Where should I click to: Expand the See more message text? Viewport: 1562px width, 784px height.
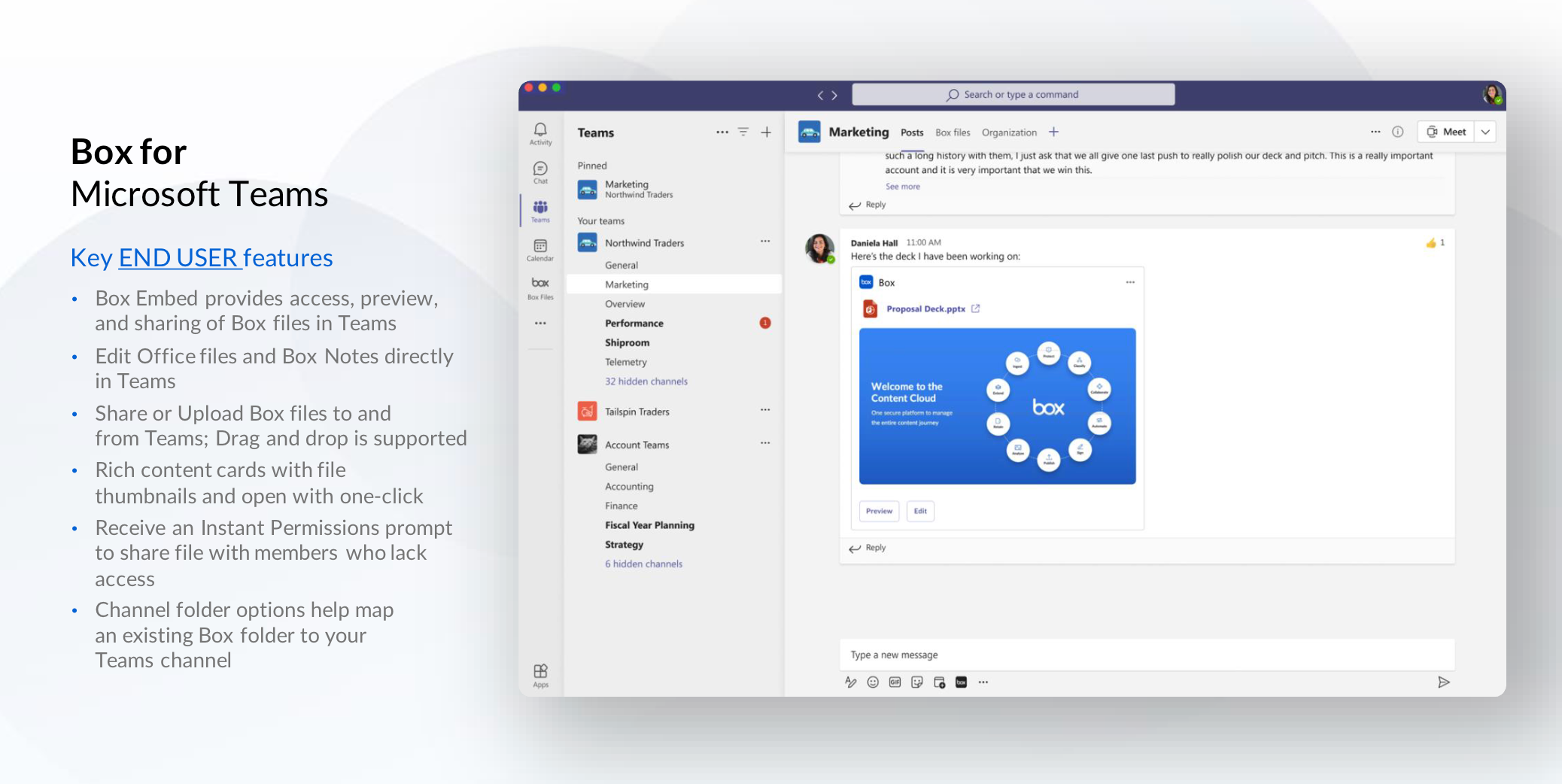coord(902,187)
